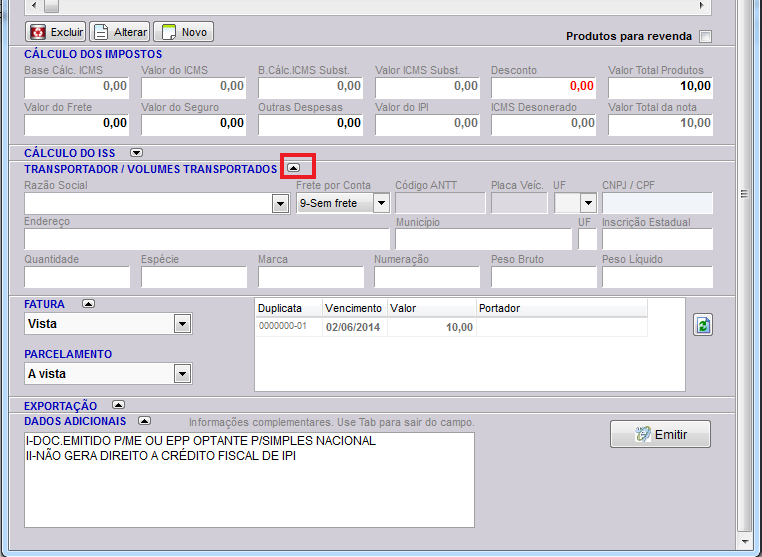Viewport: 762px width, 557px height.
Task: Click the Novo button
Action: click(182, 32)
